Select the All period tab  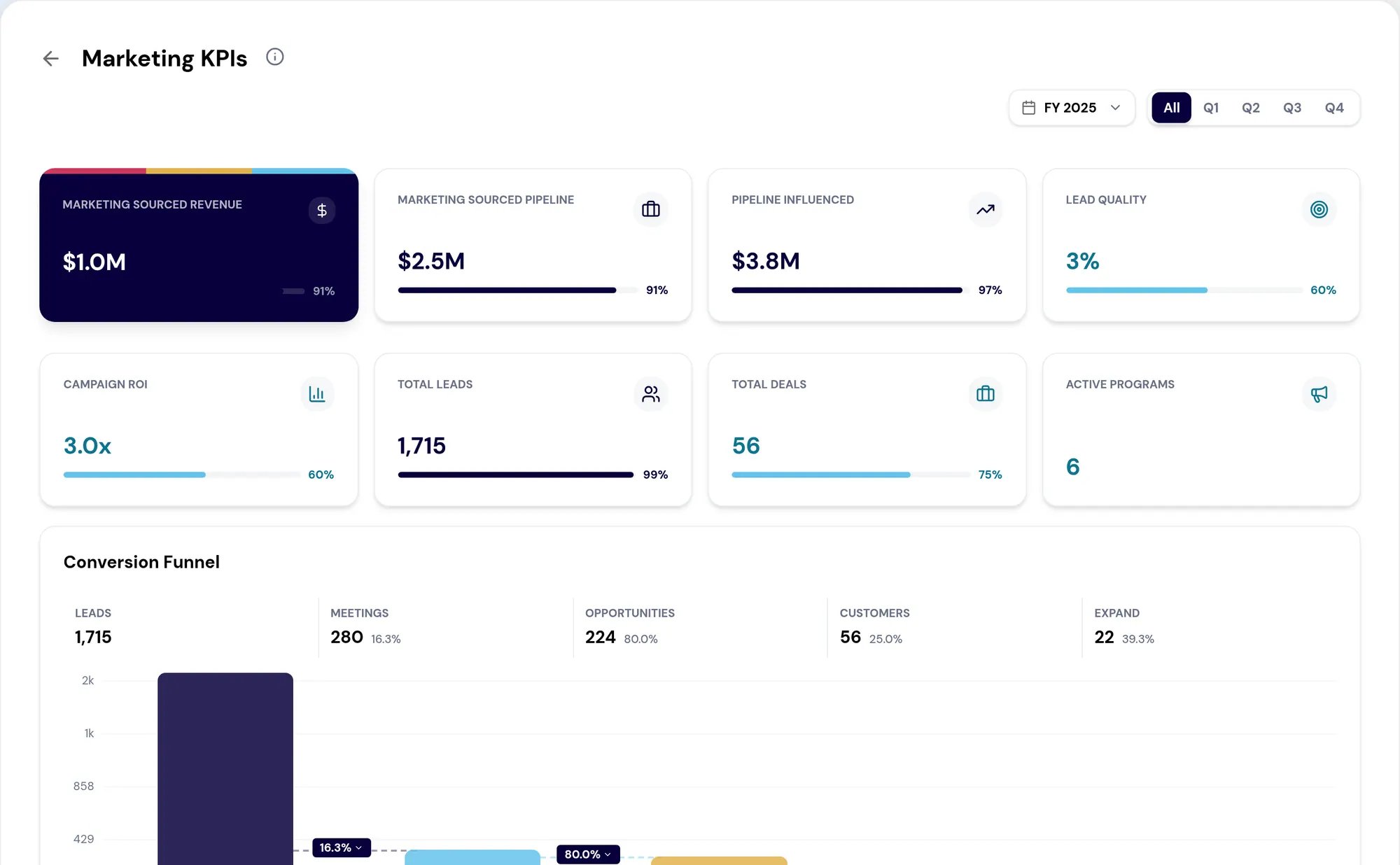click(x=1172, y=108)
